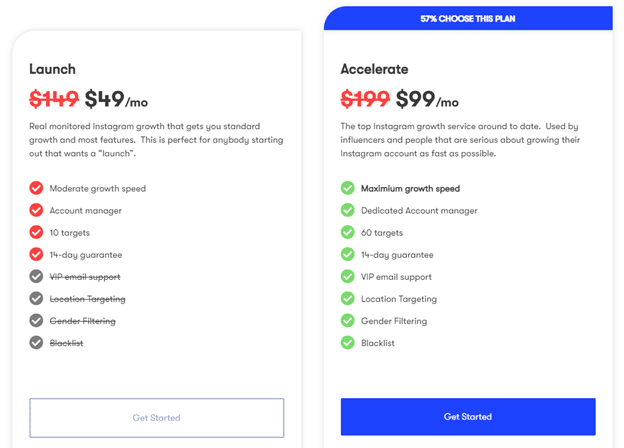The width and height of the screenshot is (624, 448).
Task: Select the Accelerate plan heading
Action: (374, 69)
